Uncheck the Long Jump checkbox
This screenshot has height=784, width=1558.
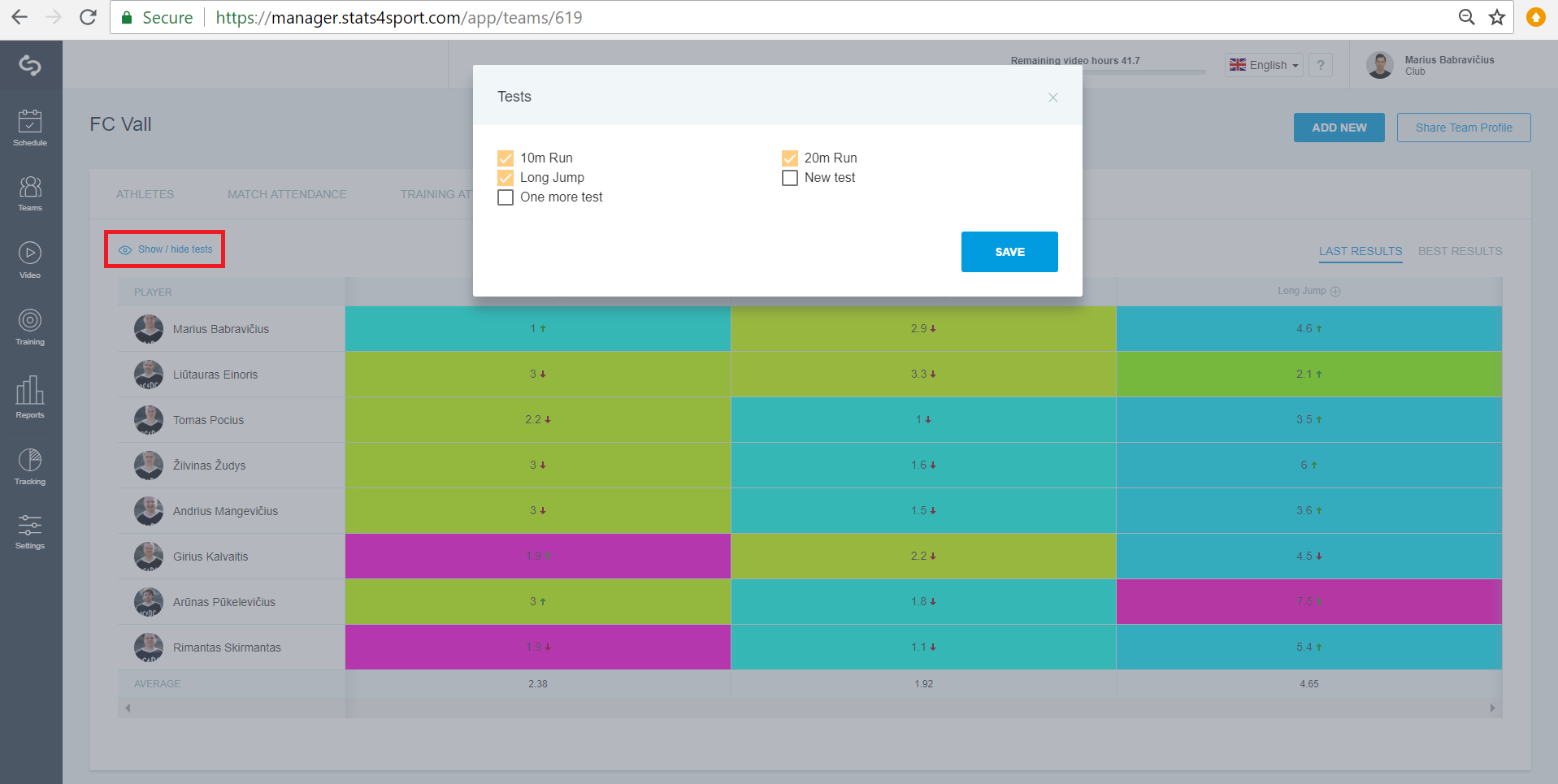click(x=506, y=178)
